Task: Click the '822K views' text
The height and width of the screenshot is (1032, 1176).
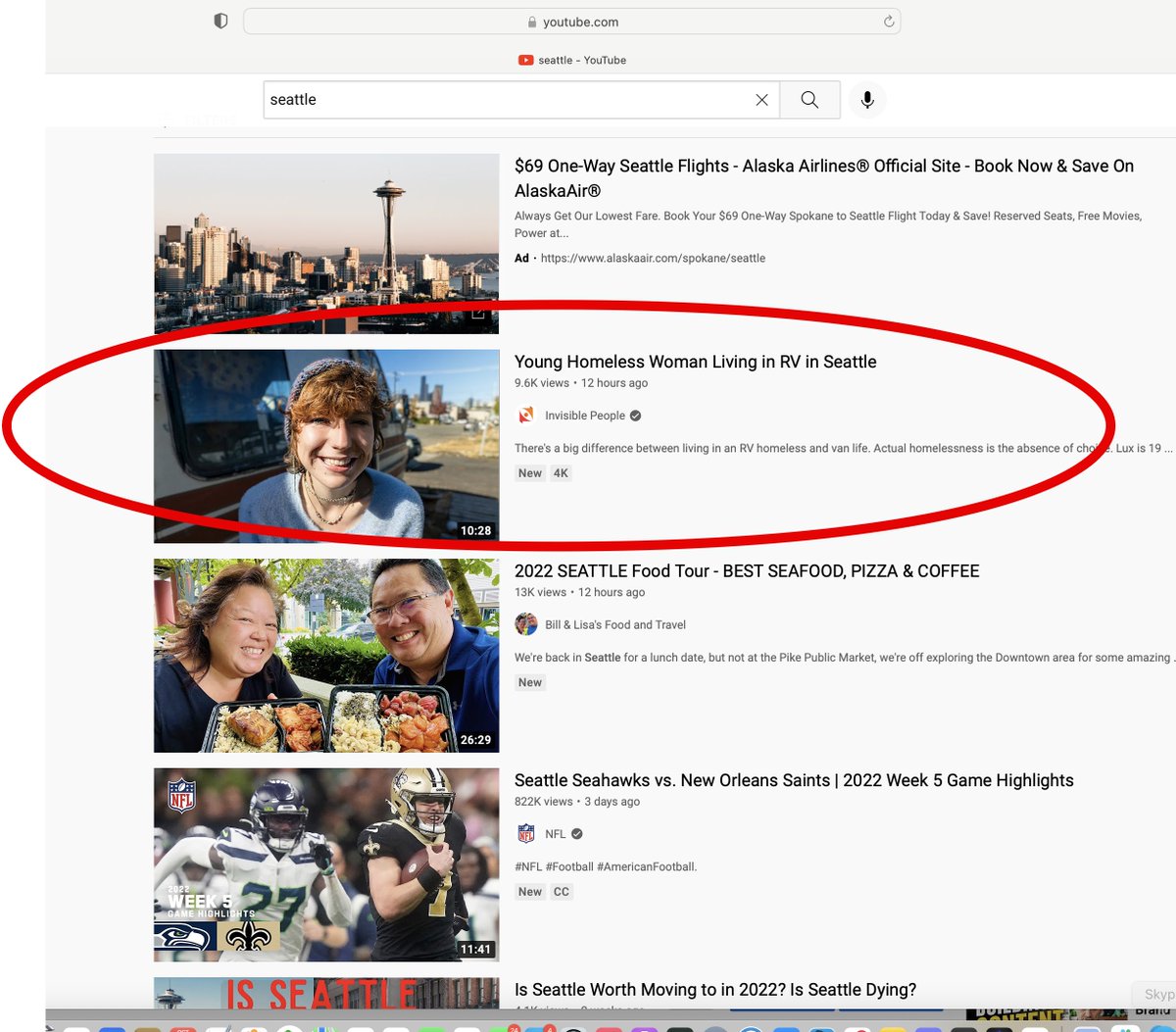Action: click(544, 802)
